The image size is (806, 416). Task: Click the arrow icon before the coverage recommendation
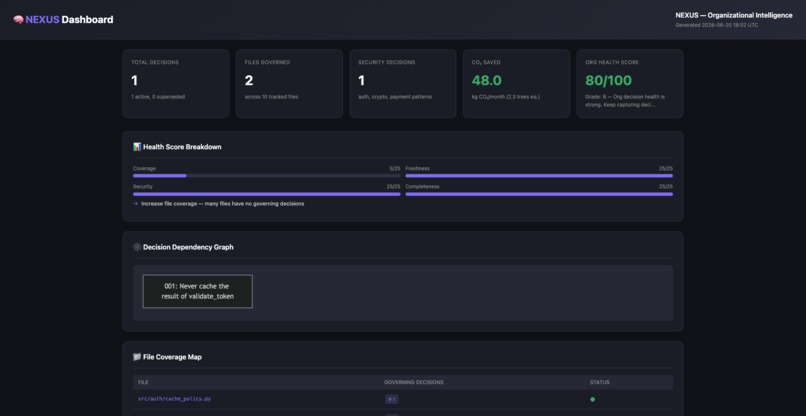pos(135,204)
